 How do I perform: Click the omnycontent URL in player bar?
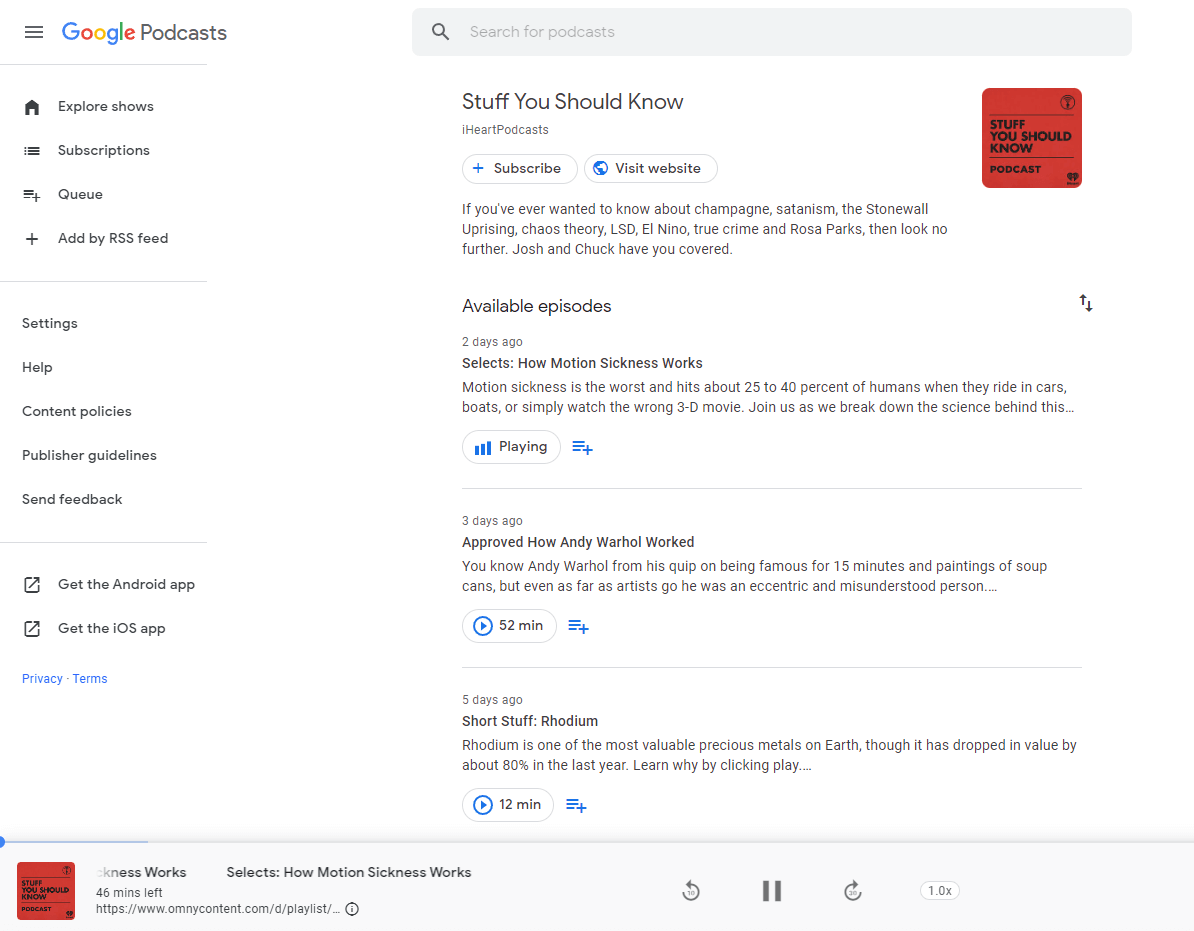coord(218,909)
